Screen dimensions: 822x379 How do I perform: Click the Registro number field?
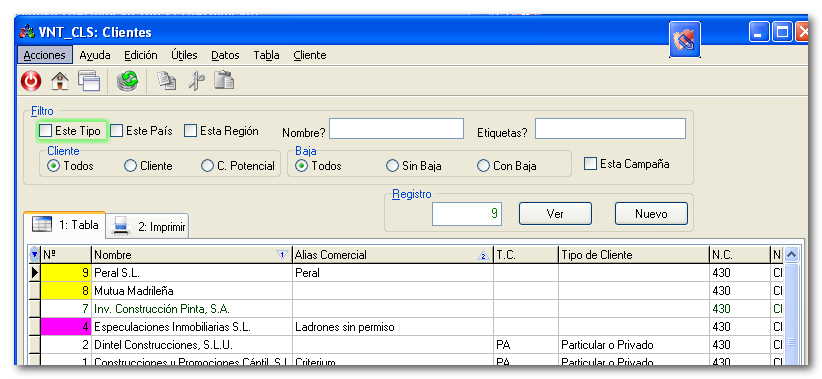pos(467,214)
